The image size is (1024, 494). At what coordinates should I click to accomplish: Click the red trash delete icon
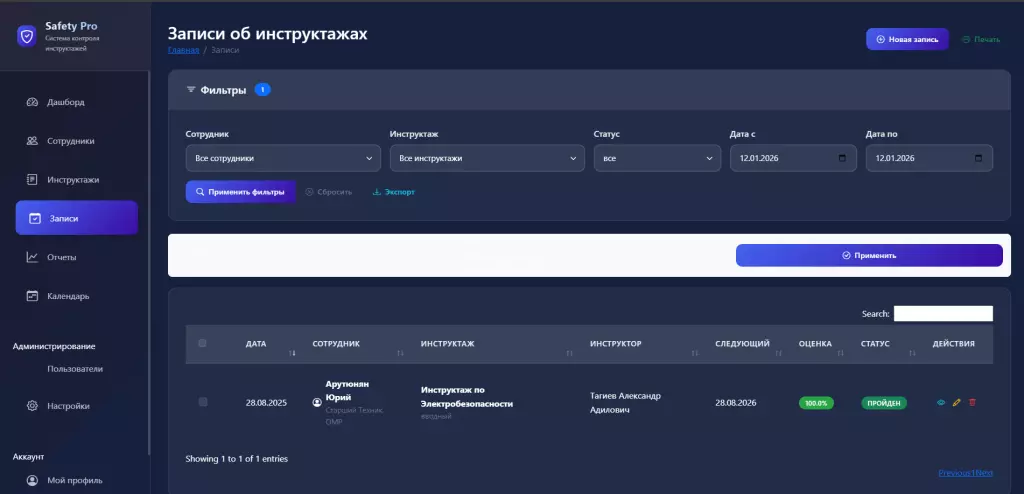(972, 403)
